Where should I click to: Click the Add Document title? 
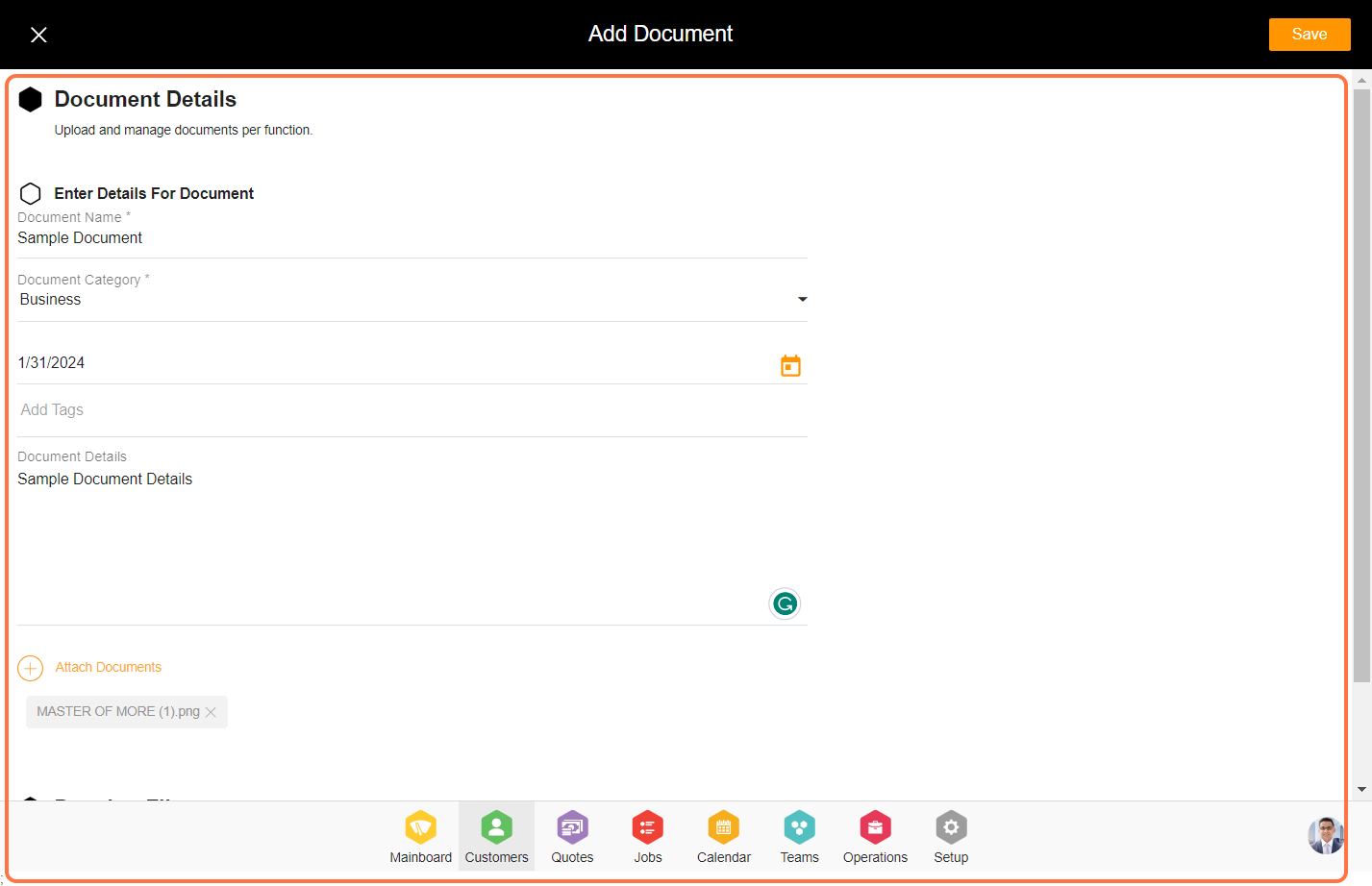[x=661, y=34]
